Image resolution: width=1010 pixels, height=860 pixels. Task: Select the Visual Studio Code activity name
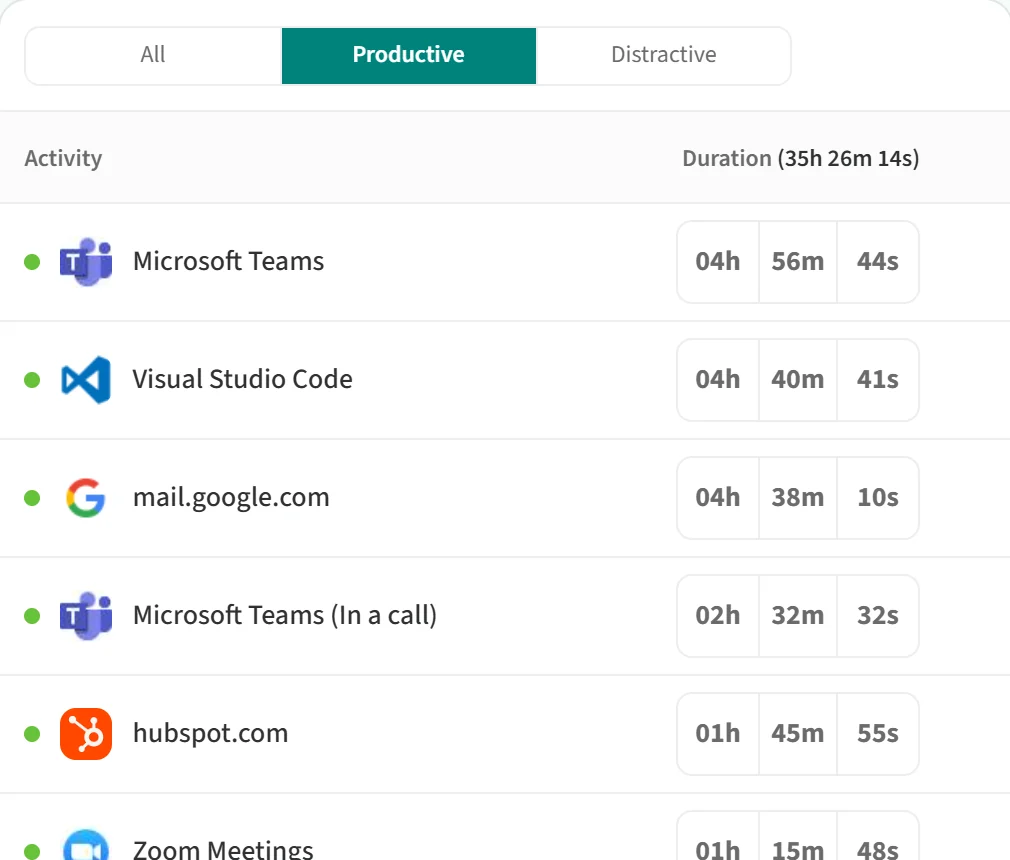click(x=243, y=379)
